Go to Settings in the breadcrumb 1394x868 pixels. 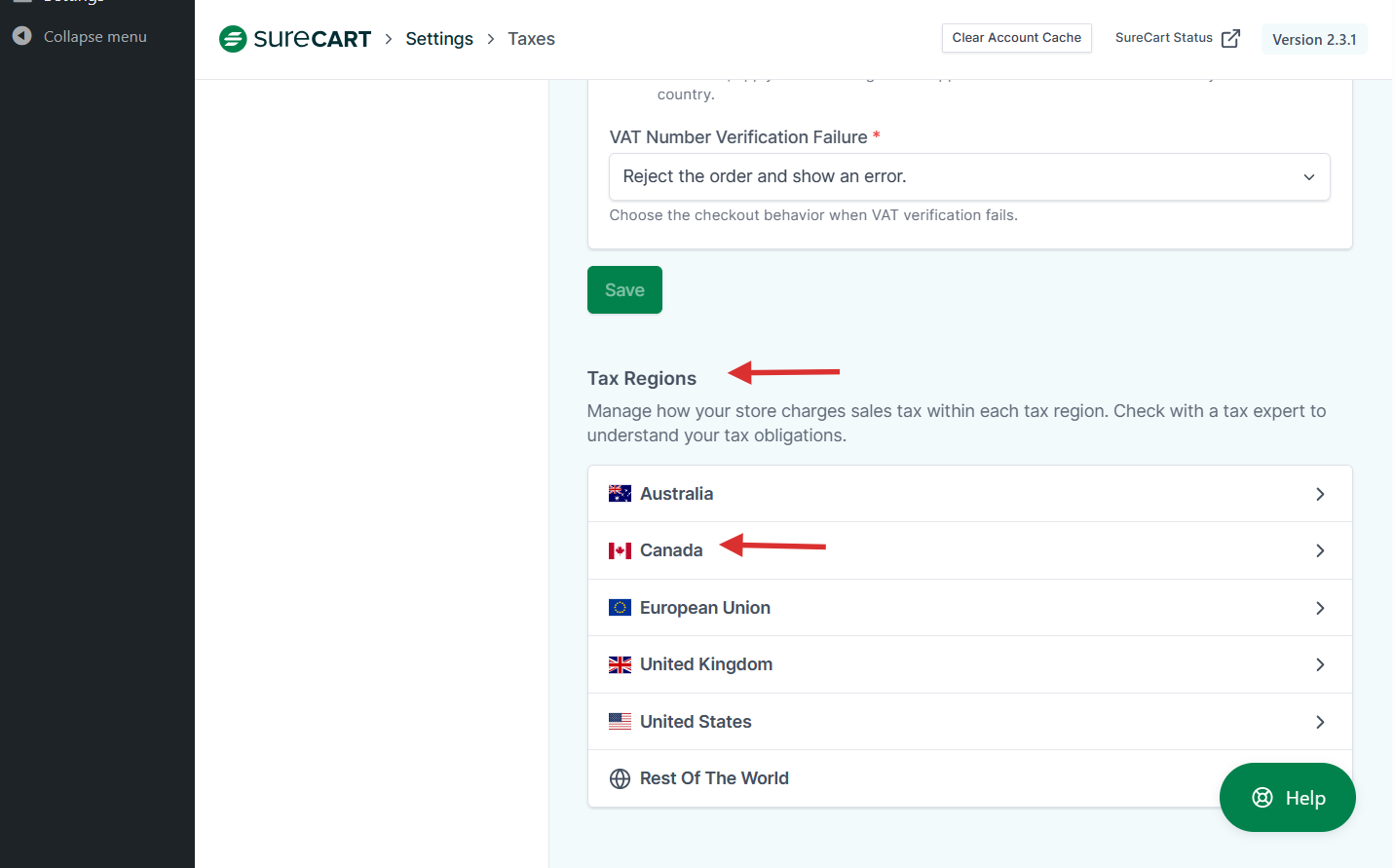click(x=439, y=39)
